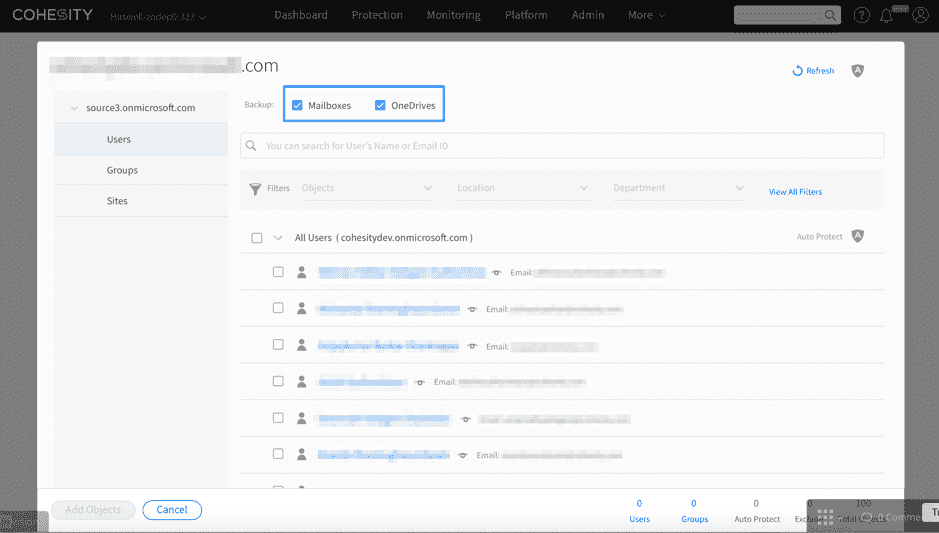Check the All Users select-all checkbox
Image resolution: width=939 pixels, height=533 pixels.
point(257,238)
